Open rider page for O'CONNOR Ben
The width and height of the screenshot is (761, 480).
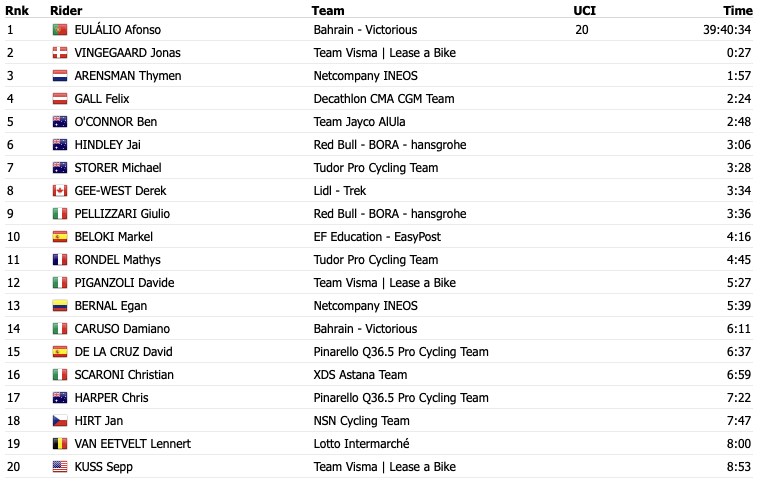(116, 122)
